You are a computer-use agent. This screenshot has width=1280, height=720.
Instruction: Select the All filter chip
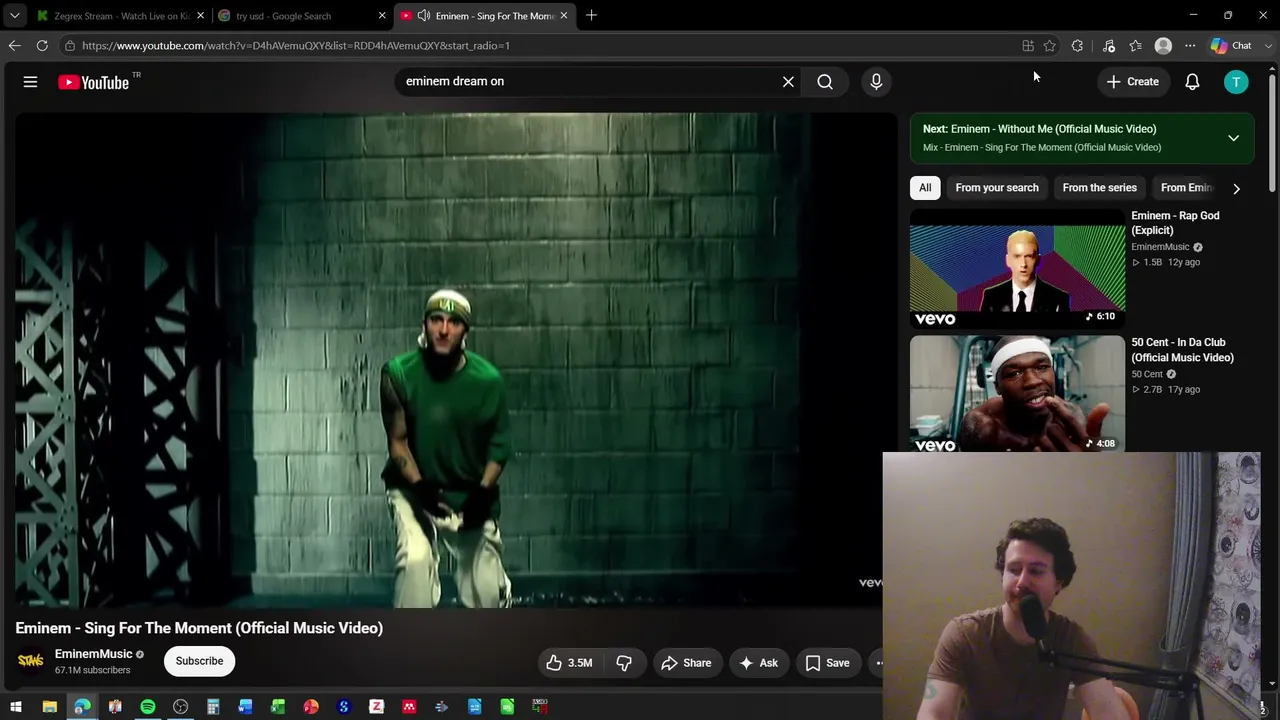tap(925, 188)
